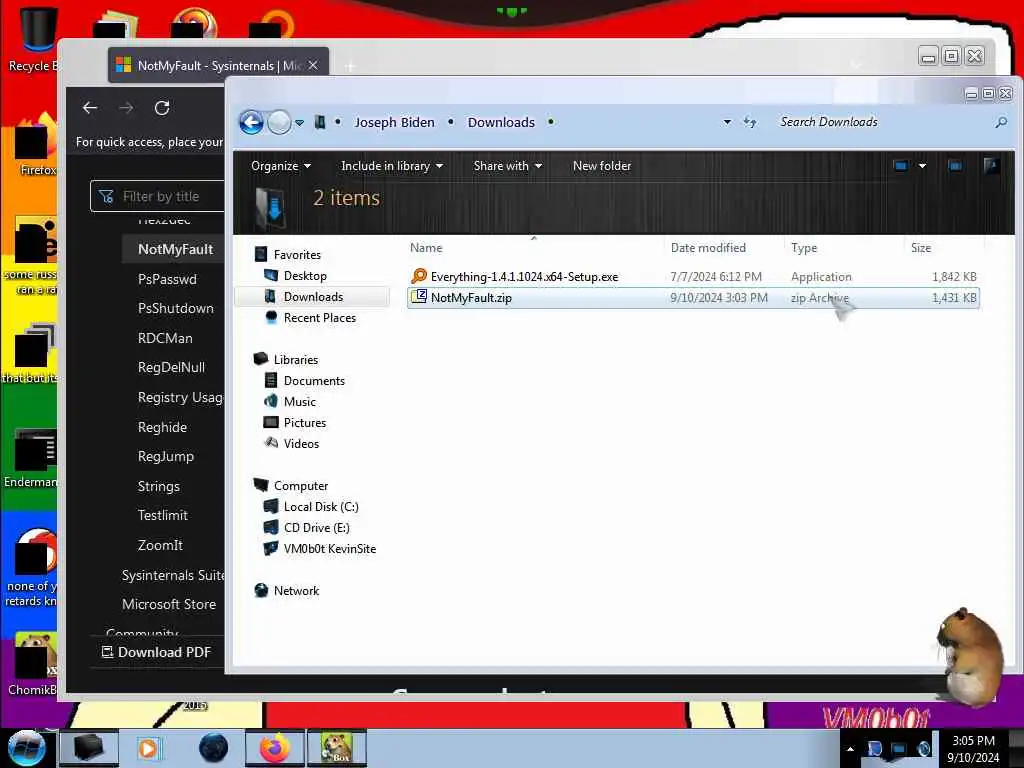Open the Documents library
This screenshot has height=768, width=1024.
[313, 380]
